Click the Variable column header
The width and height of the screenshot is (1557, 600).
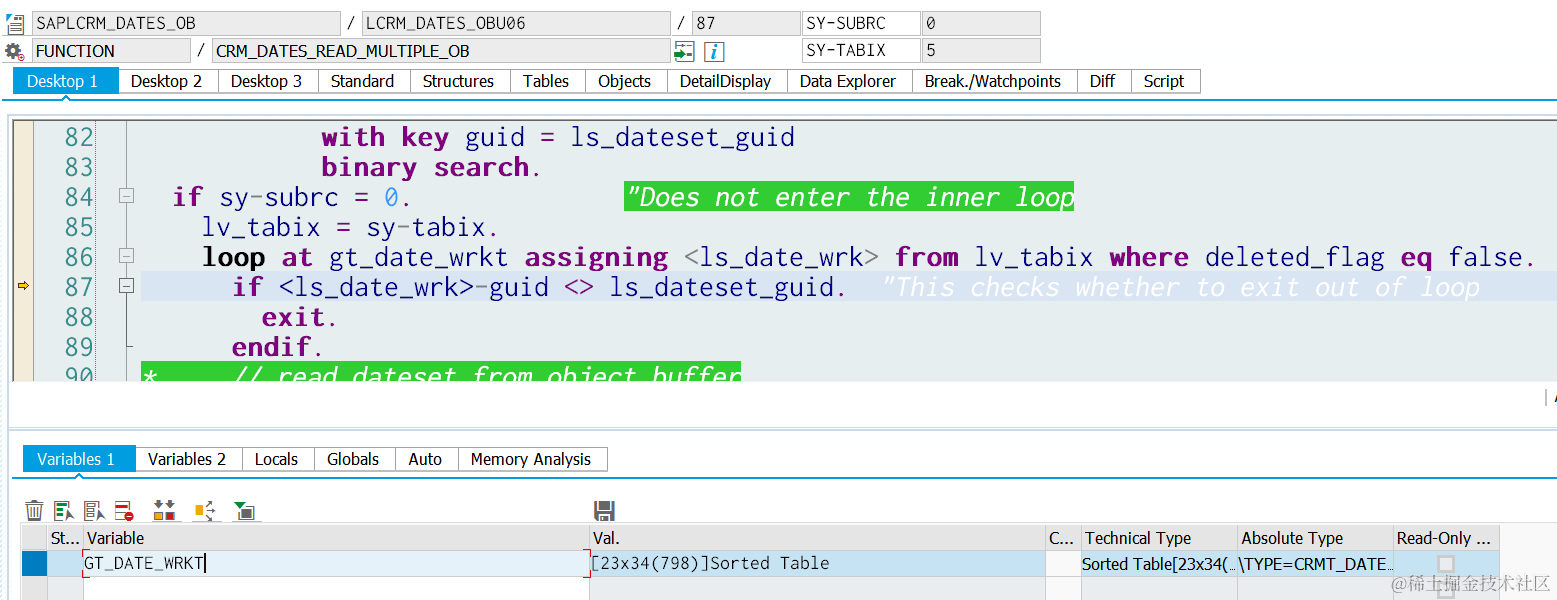[x=336, y=538]
